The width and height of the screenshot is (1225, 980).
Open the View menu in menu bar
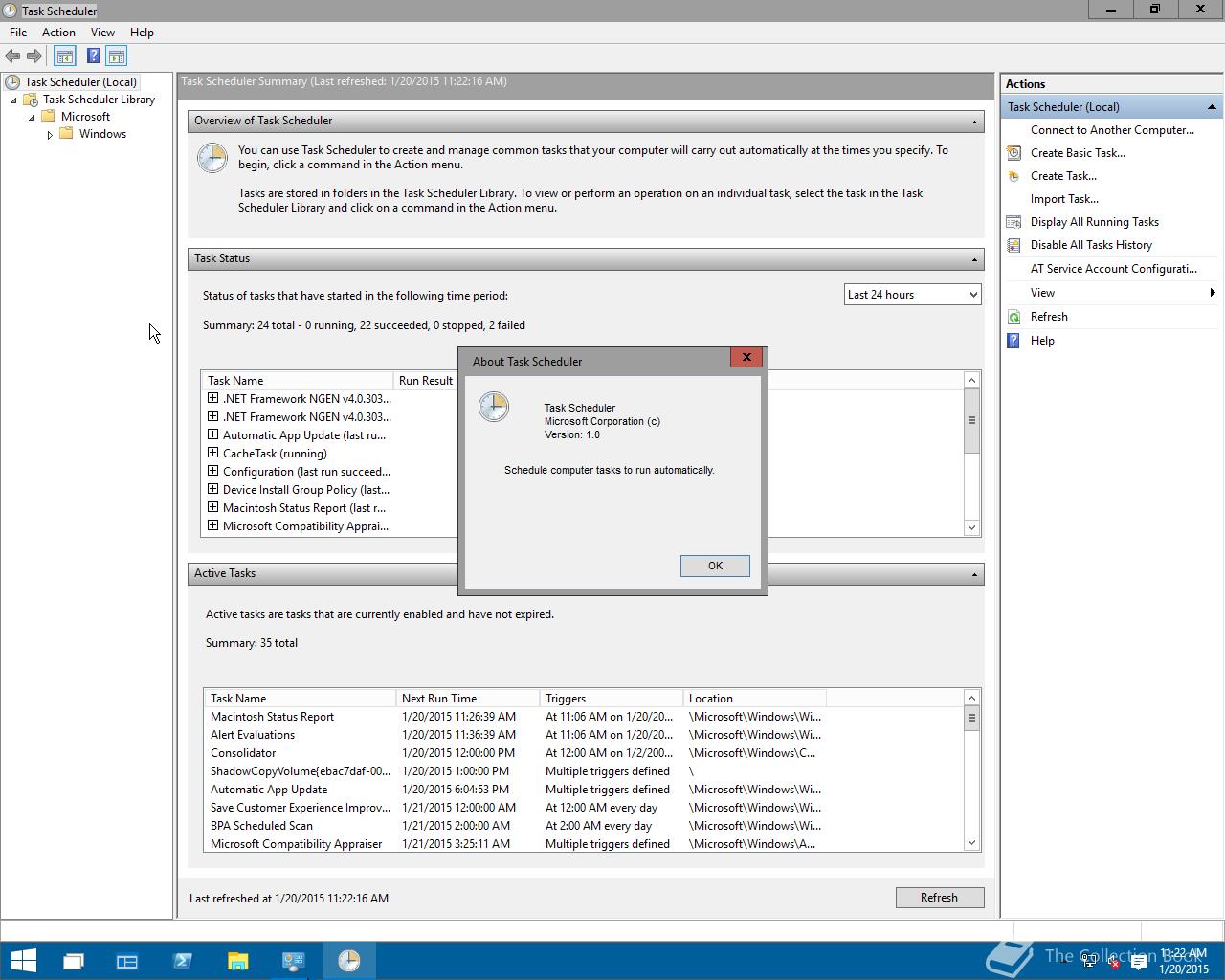[102, 33]
